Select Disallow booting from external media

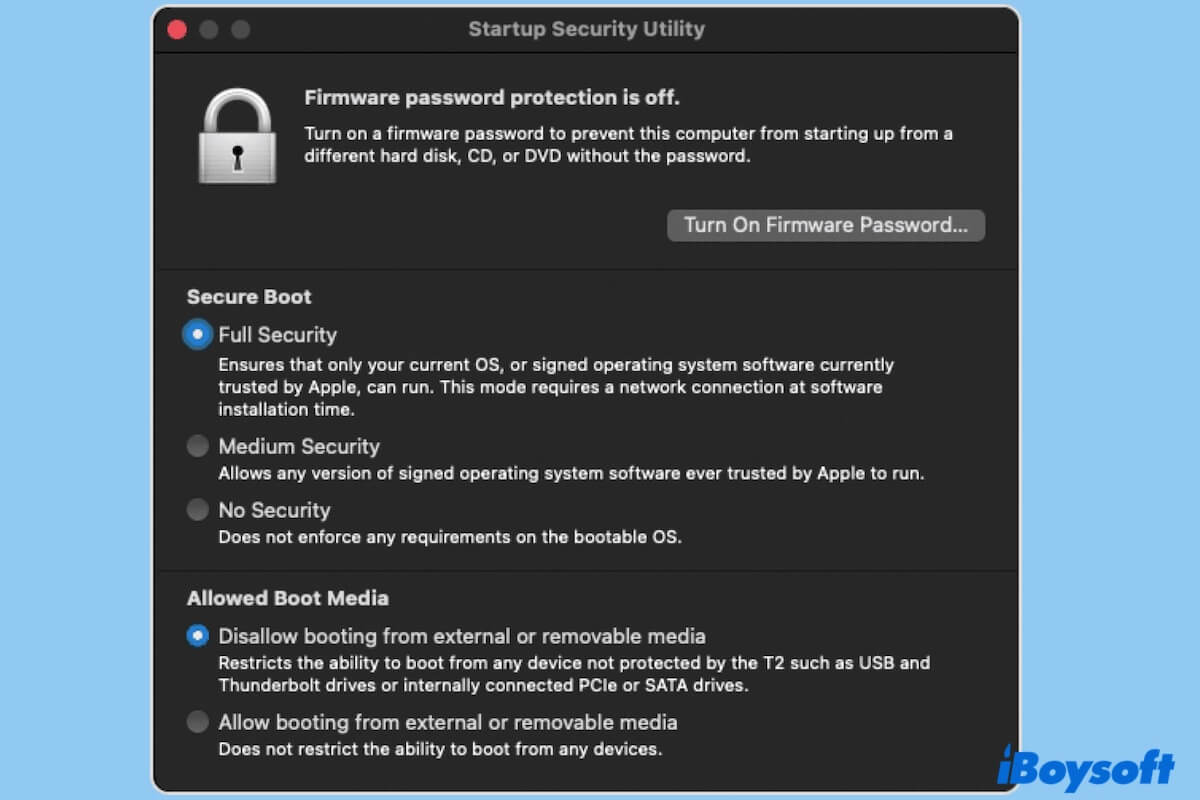point(198,636)
